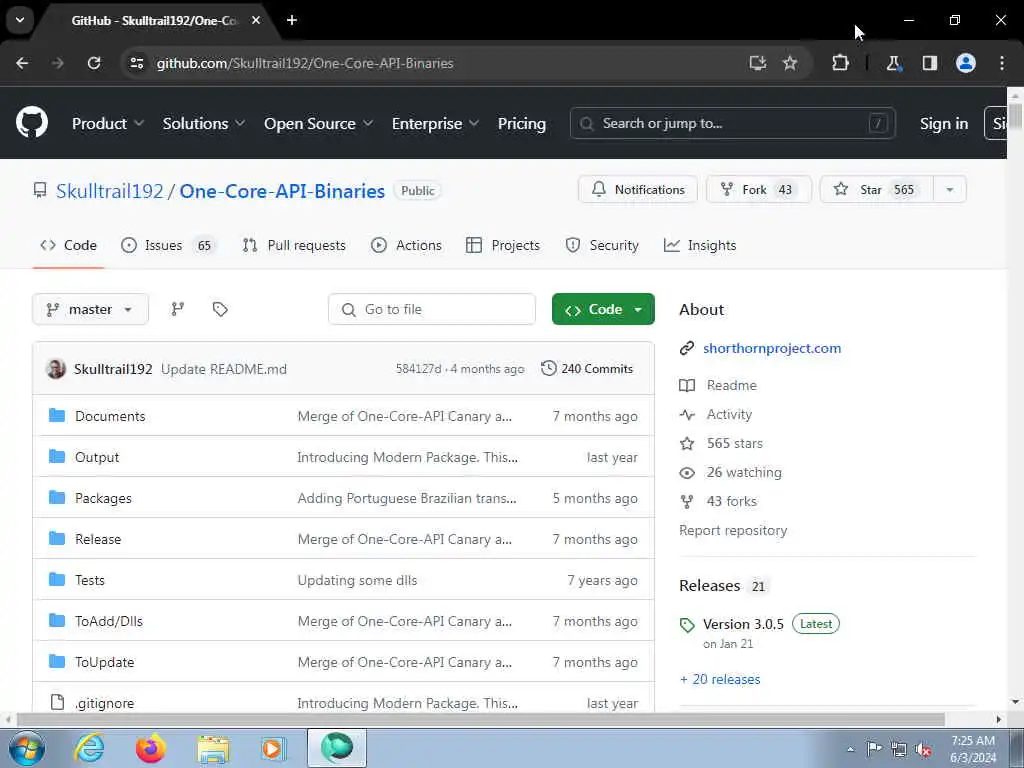
Task: Open the Skulltrail192 owner link
Action: click(110, 191)
